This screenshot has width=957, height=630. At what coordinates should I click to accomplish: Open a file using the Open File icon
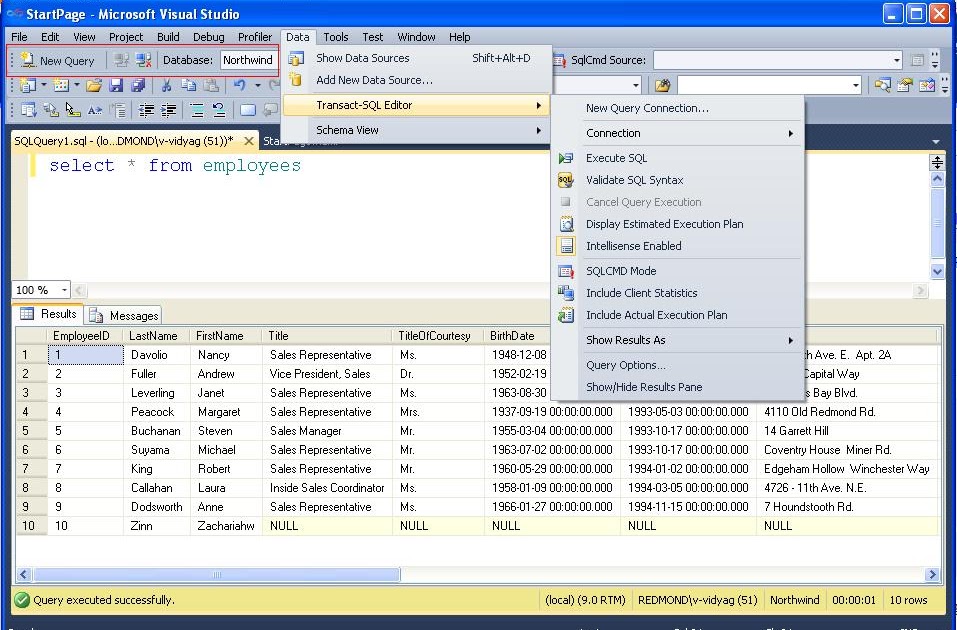pos(94,86)
